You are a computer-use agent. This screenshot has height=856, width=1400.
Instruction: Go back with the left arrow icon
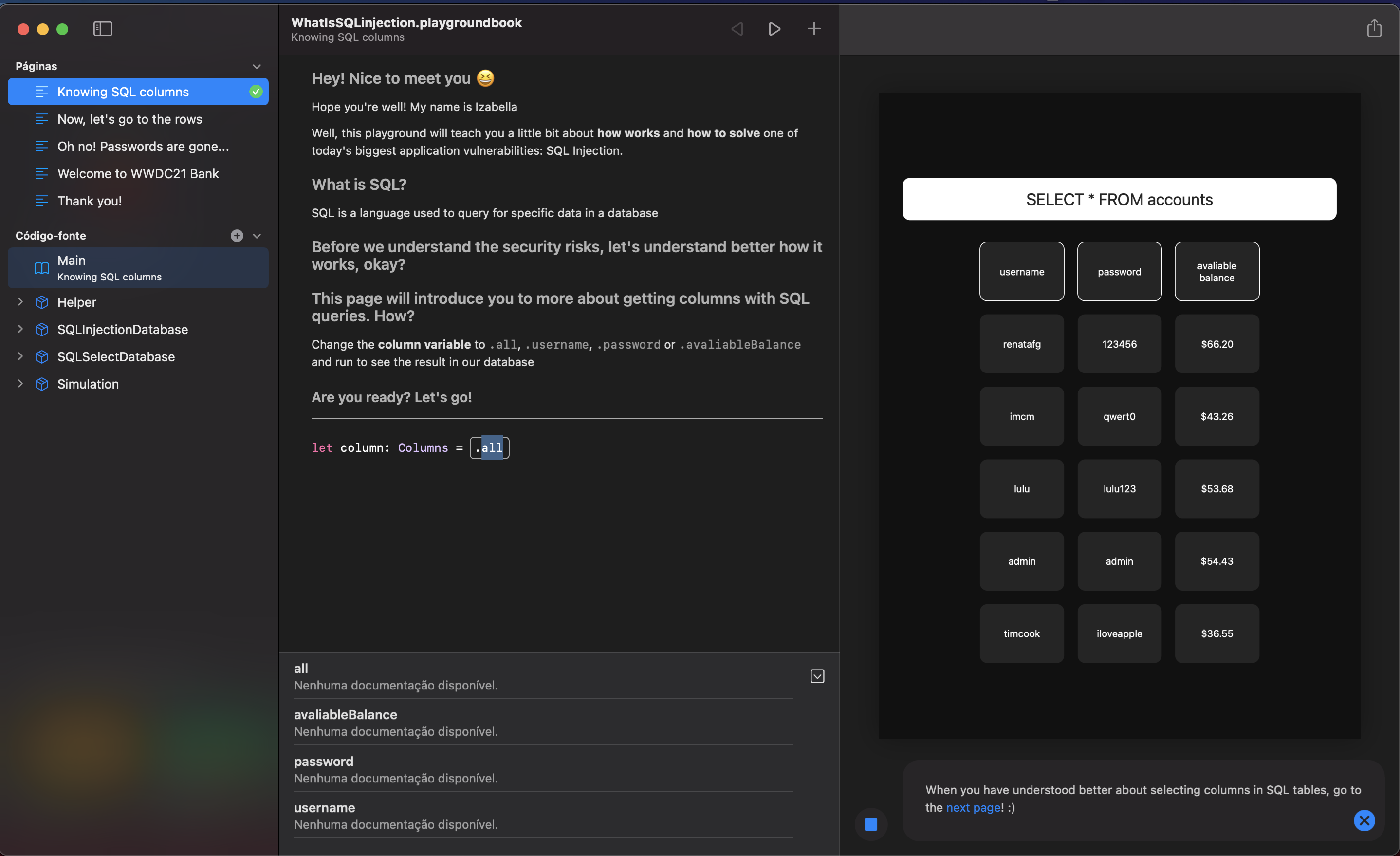point(737,28)
